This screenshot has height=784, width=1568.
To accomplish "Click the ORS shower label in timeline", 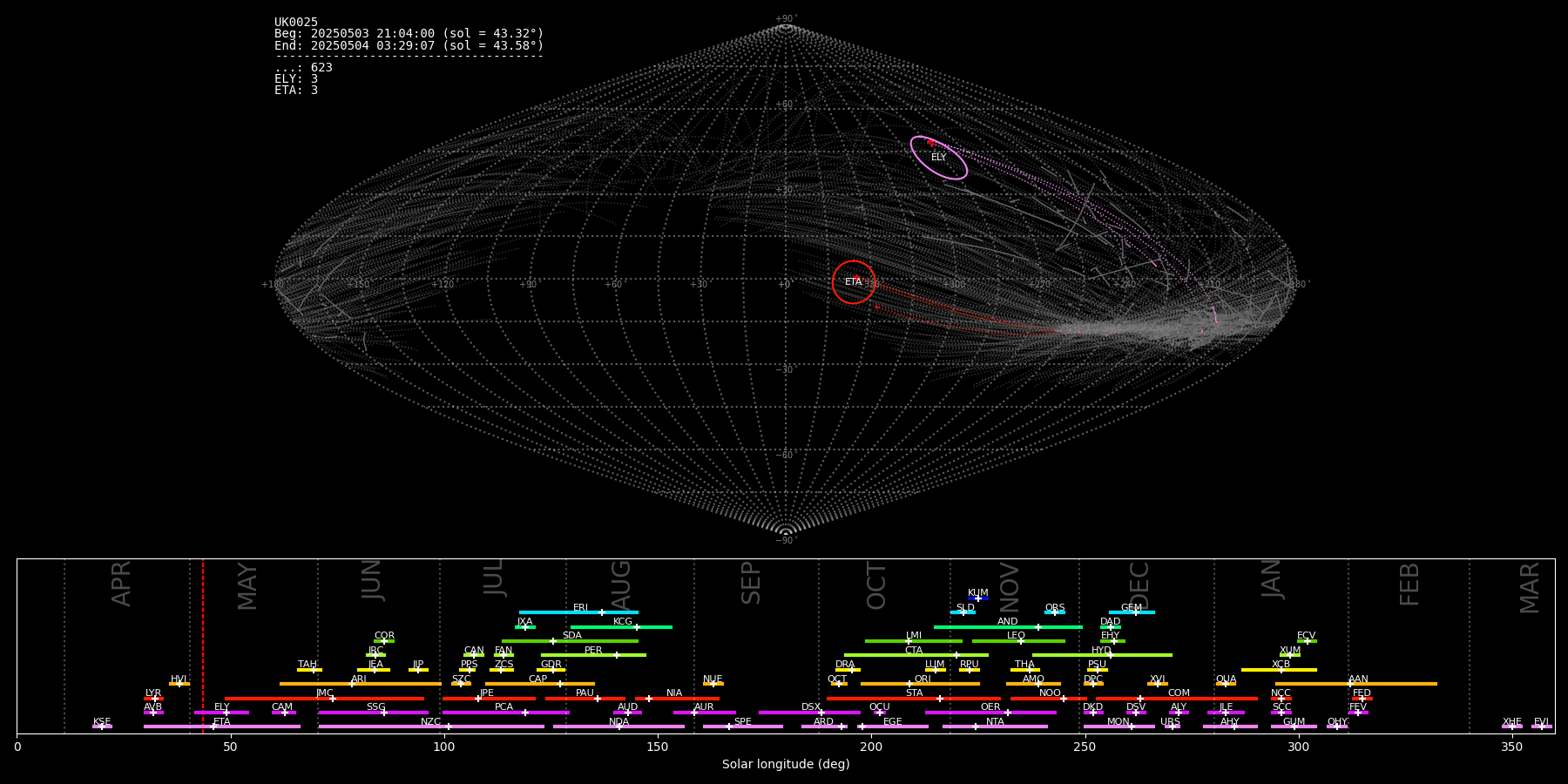I will point(1055,608).
